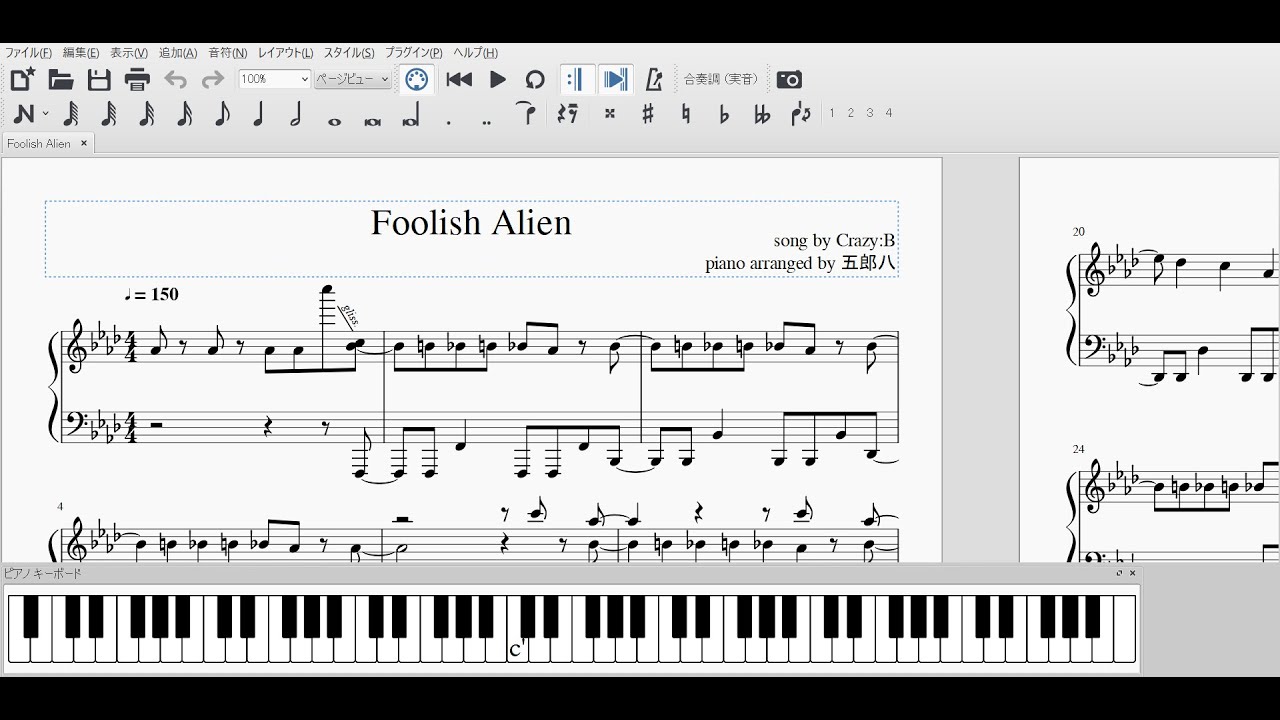Add augmentation dot

click(x=449, y=122)
